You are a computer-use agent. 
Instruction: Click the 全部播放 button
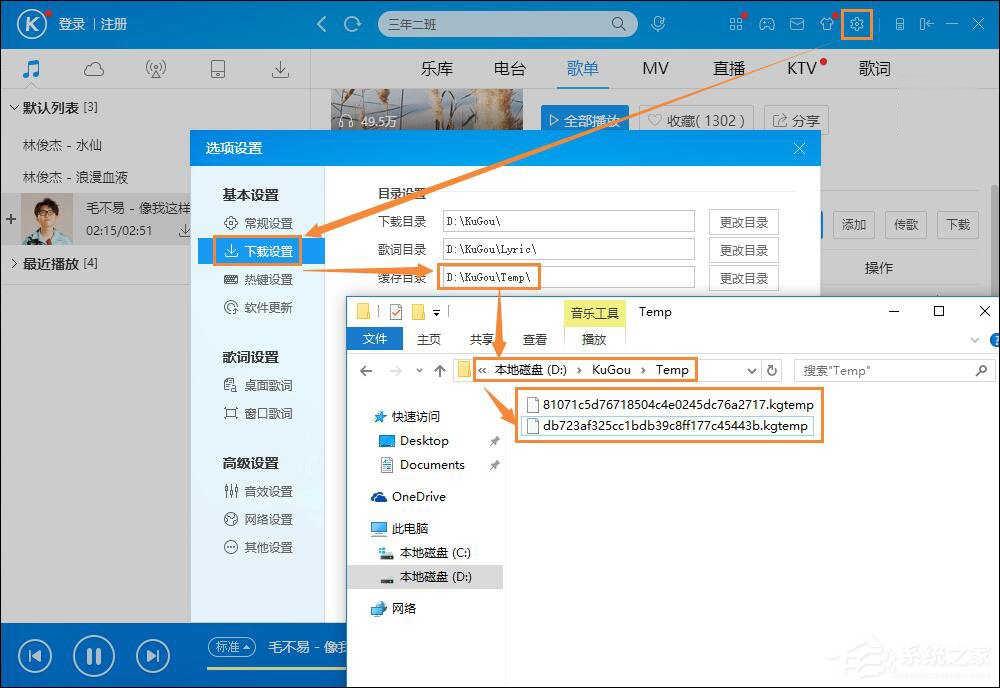click(x=583, y=119)
